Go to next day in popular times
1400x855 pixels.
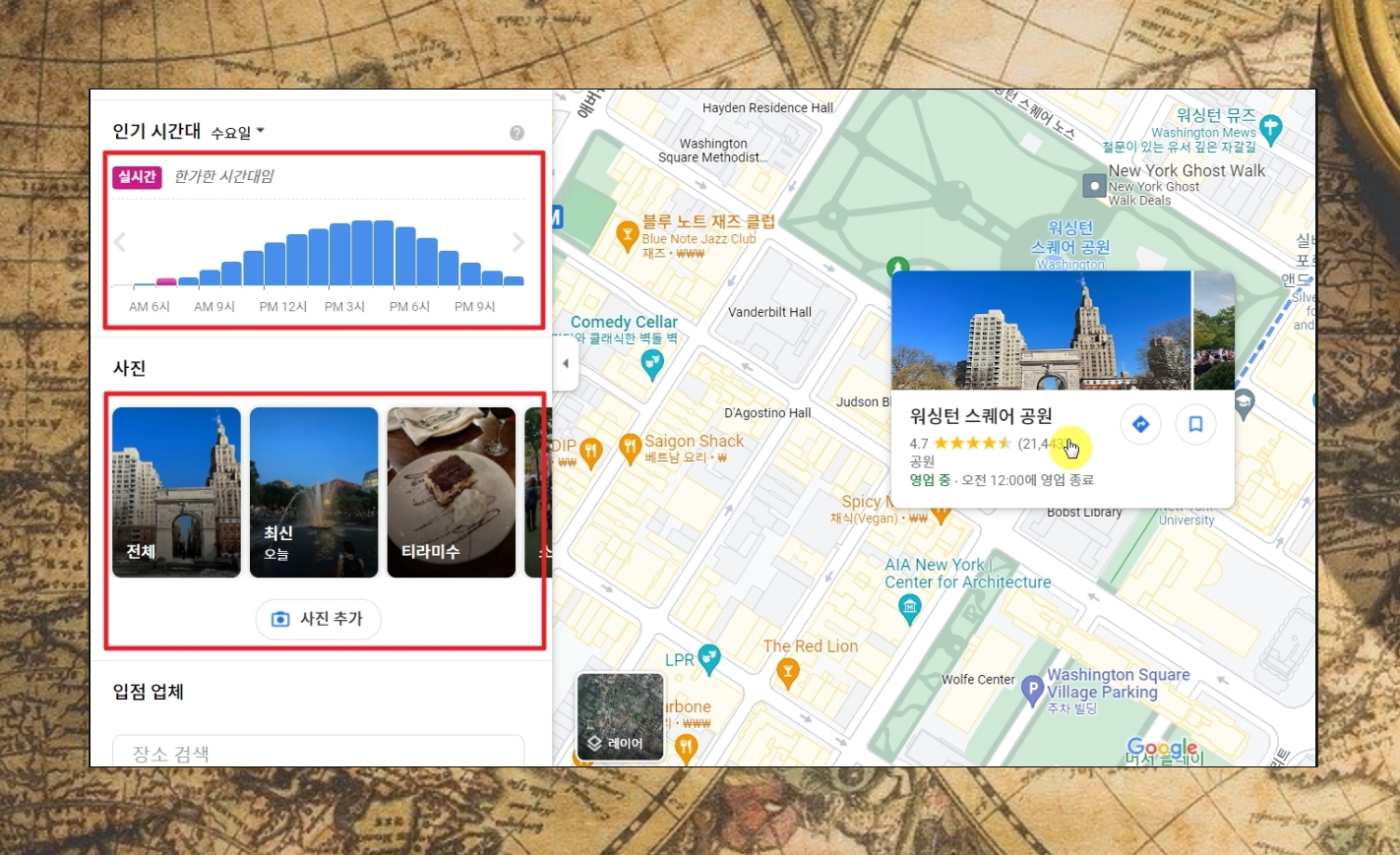click(518, 242)
